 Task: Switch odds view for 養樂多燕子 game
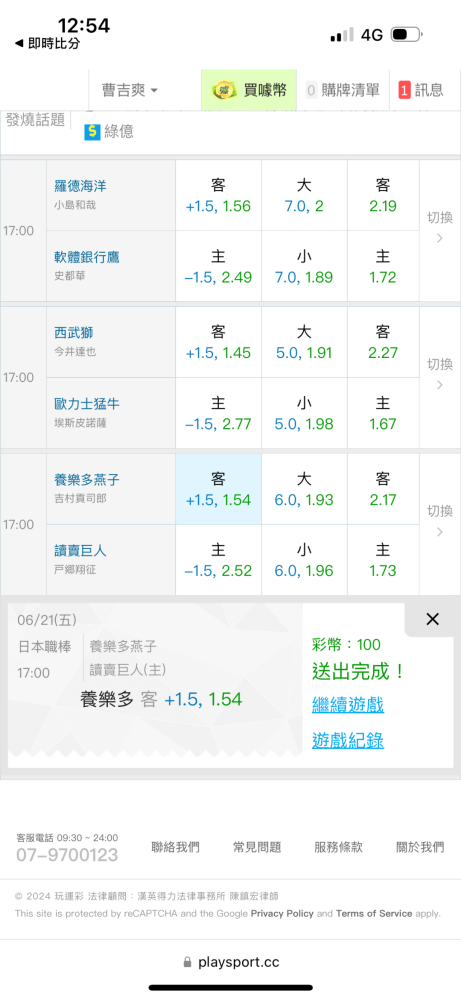(x=440, y=520)
